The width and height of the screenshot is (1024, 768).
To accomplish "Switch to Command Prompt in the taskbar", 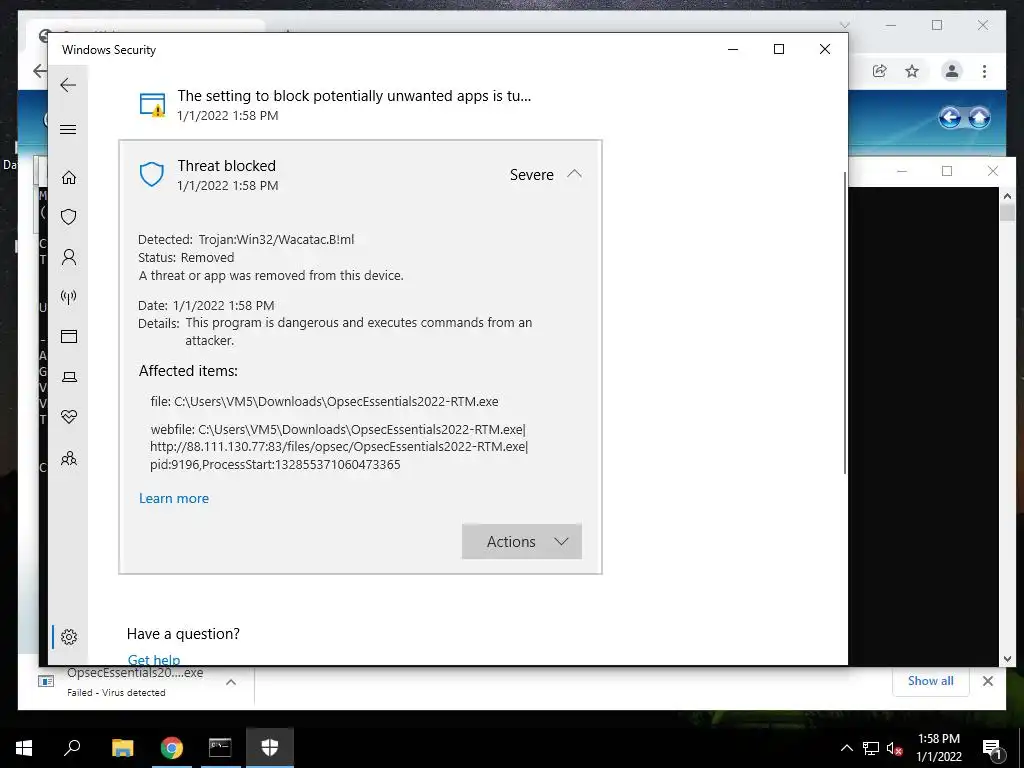I will [x=220, y=748].
